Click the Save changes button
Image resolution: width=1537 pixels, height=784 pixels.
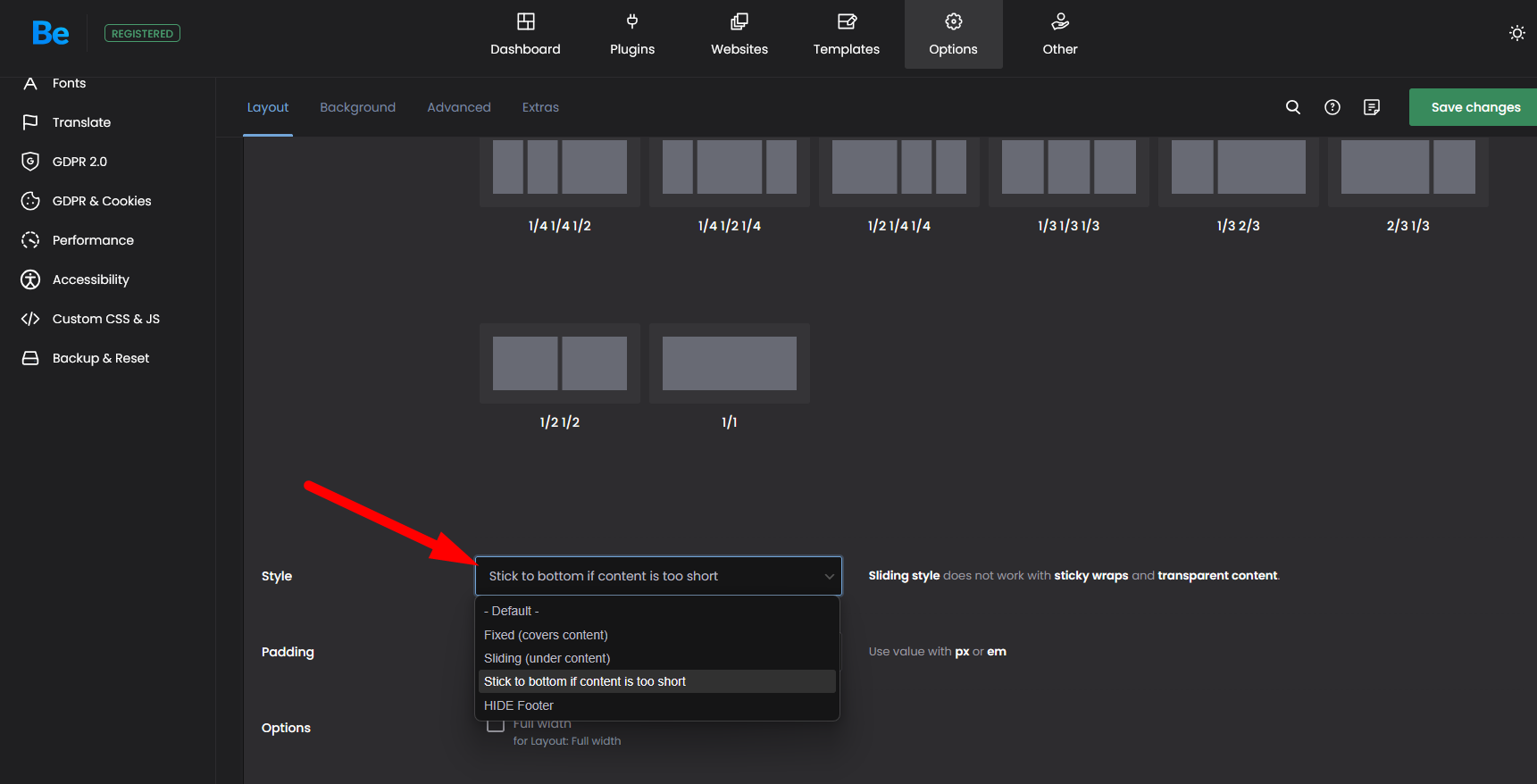pos(1474,107)
